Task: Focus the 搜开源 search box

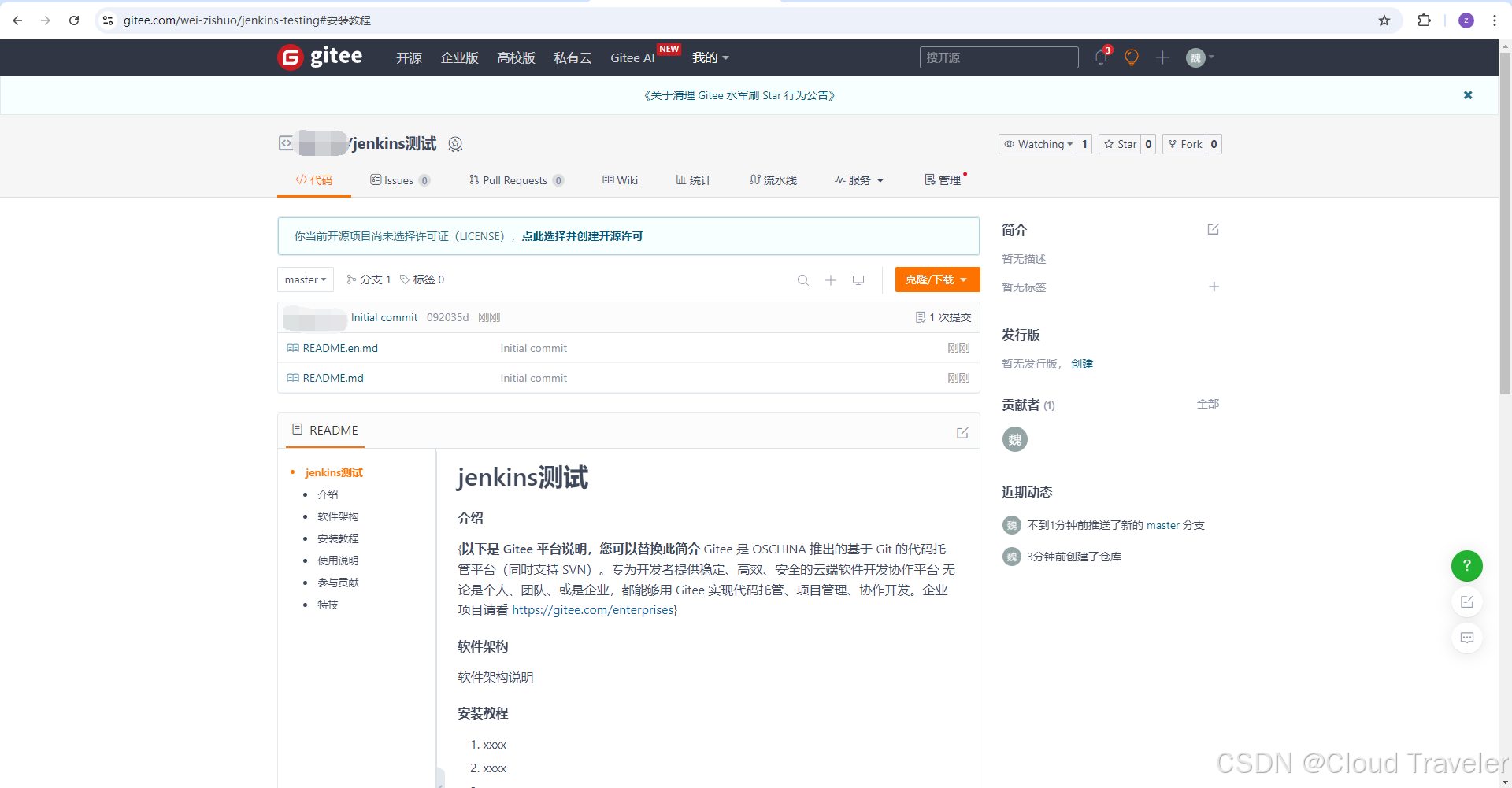Action: (999, 57)
